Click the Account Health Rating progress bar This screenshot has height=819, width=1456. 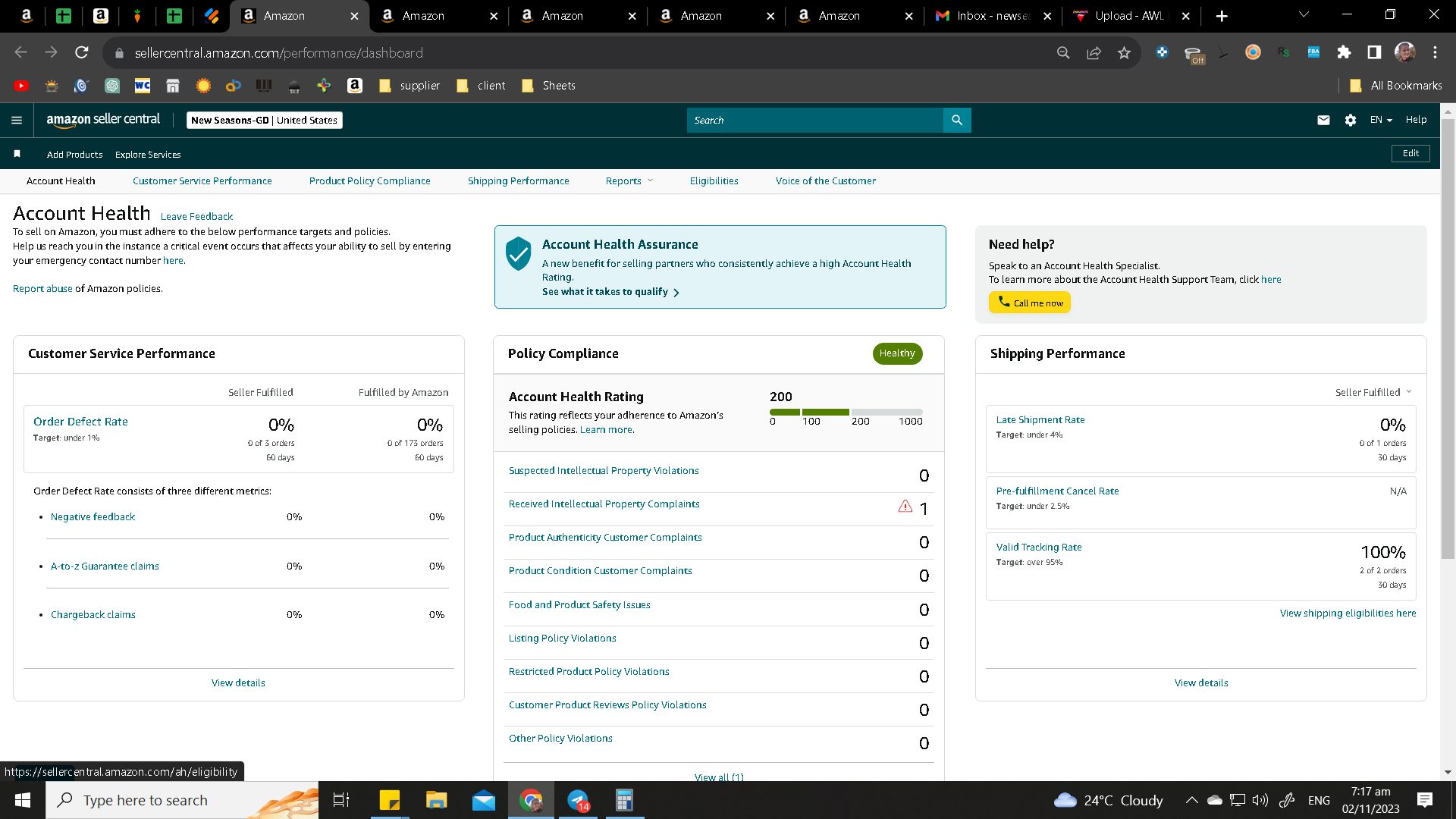point(846,412)
